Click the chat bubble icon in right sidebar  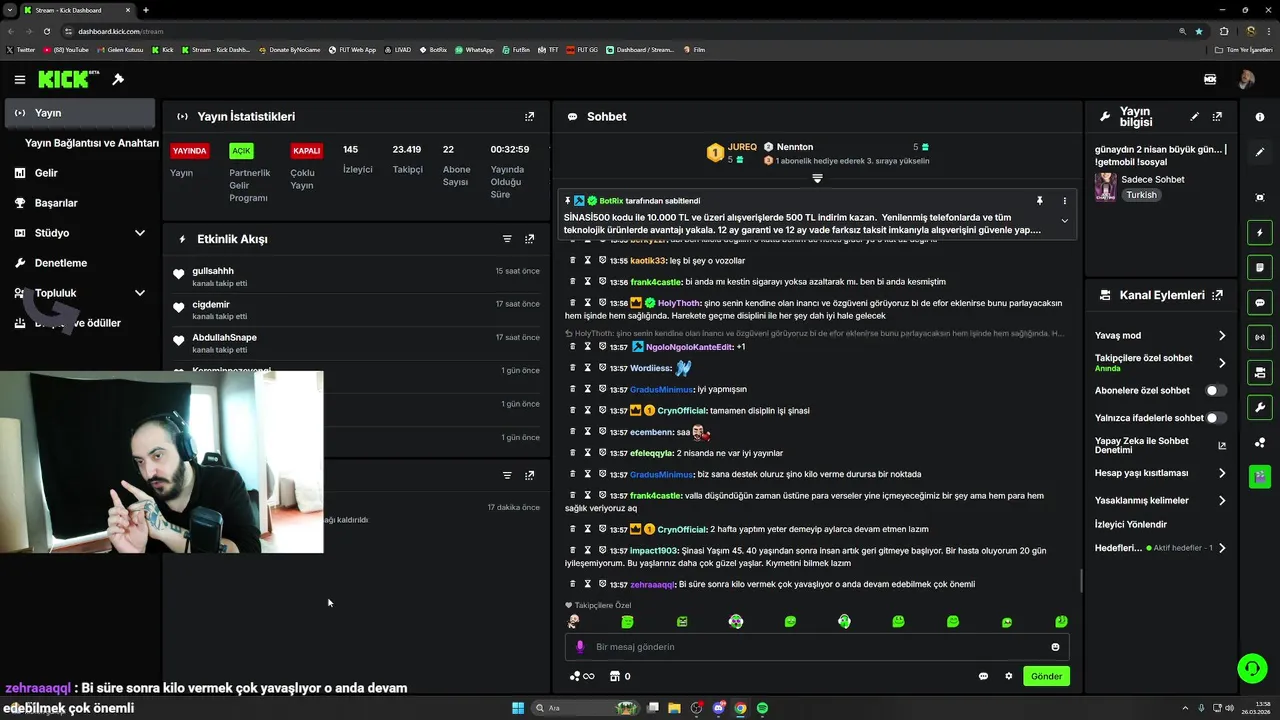click(1259, 303)
